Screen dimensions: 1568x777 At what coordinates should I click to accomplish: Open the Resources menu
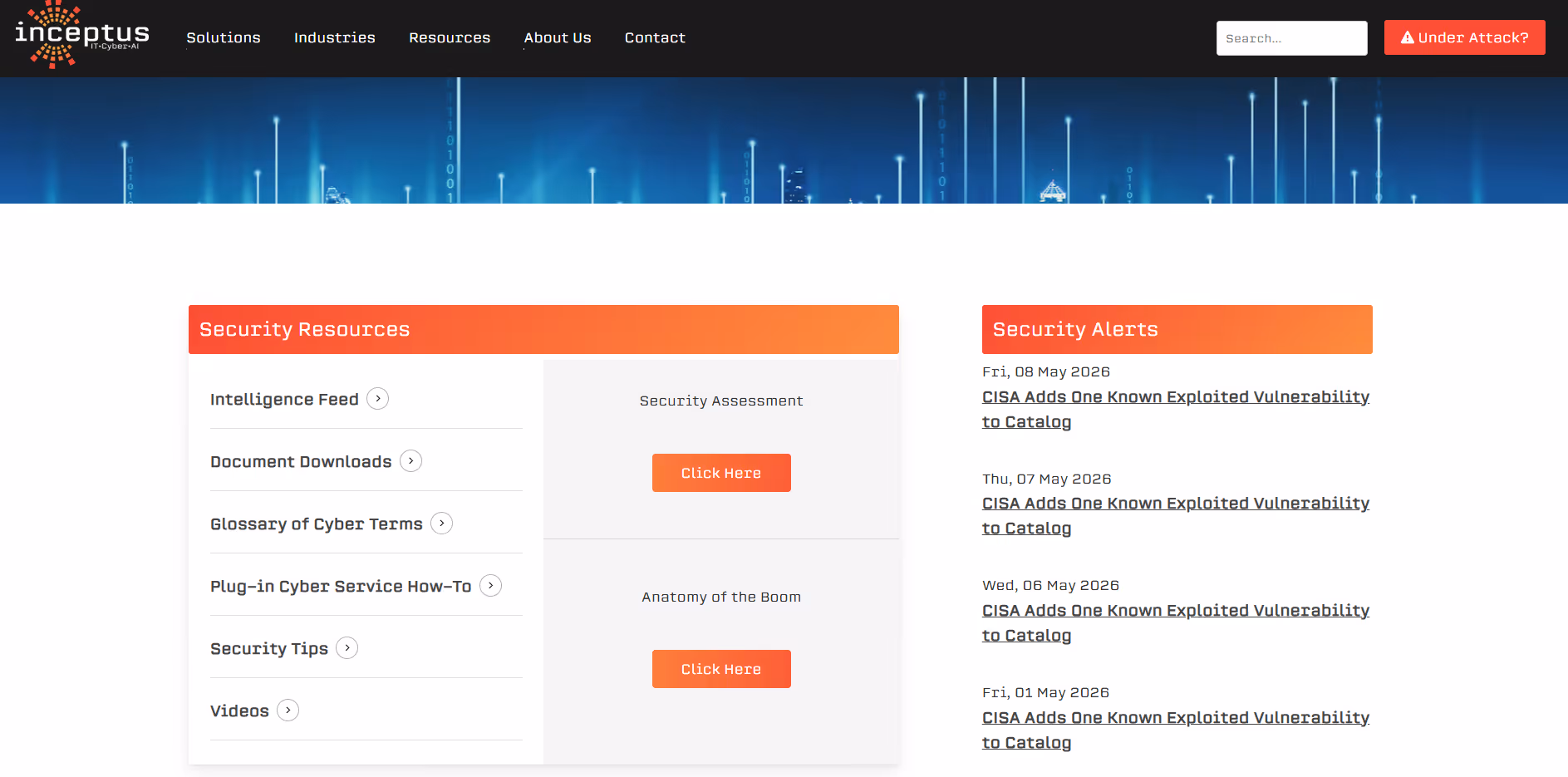[450, 38]
